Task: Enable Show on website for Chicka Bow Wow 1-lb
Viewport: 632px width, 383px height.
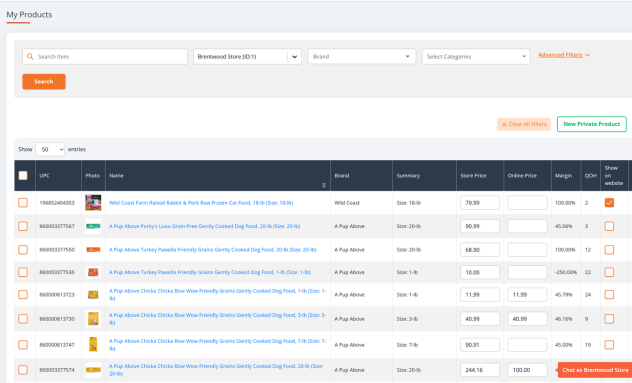Action: pyautogui.click(x=609, y=295)
